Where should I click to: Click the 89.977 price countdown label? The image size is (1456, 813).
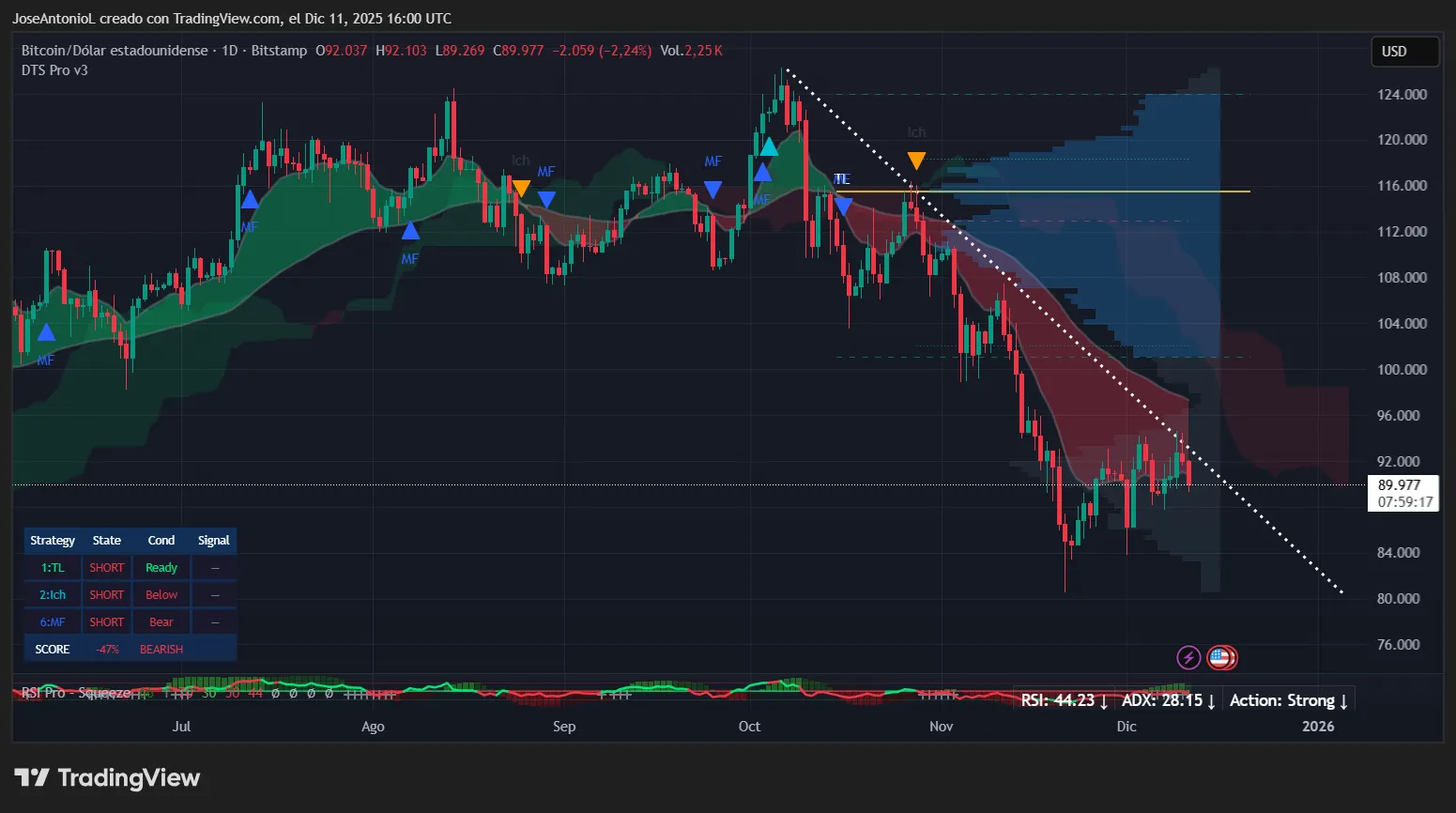pos(1402,493)
